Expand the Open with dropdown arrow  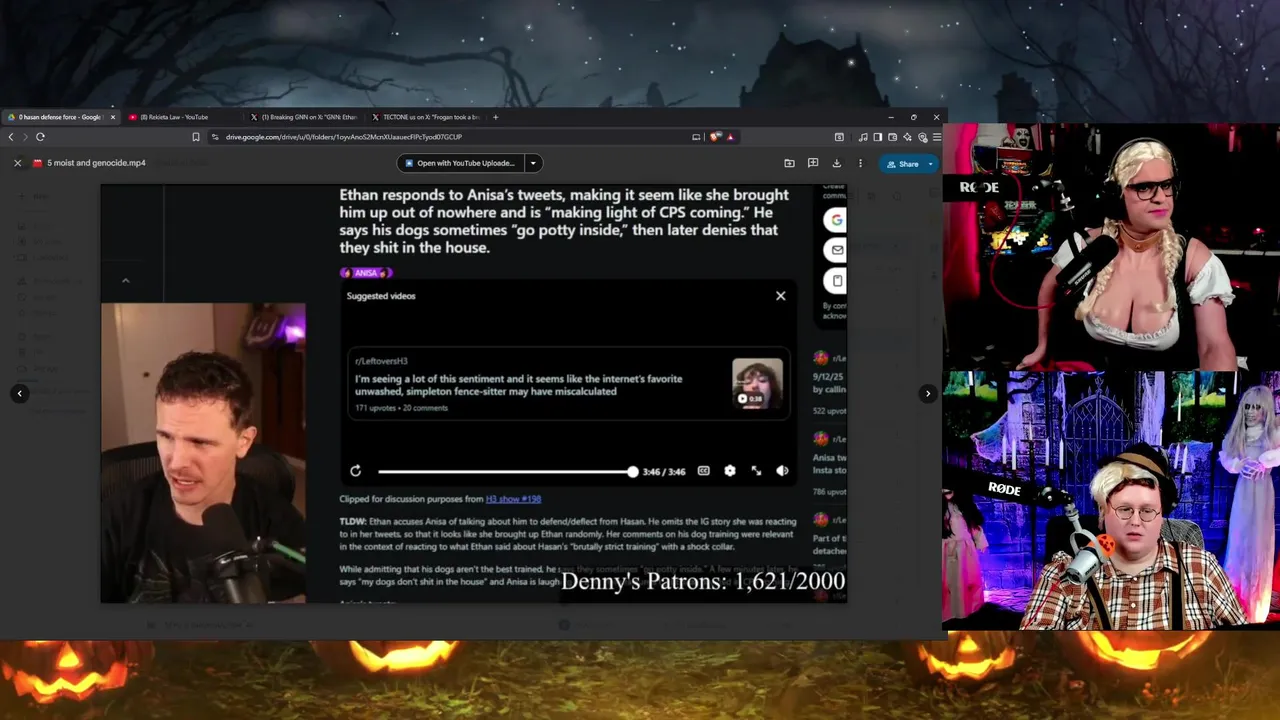point(533,163)
